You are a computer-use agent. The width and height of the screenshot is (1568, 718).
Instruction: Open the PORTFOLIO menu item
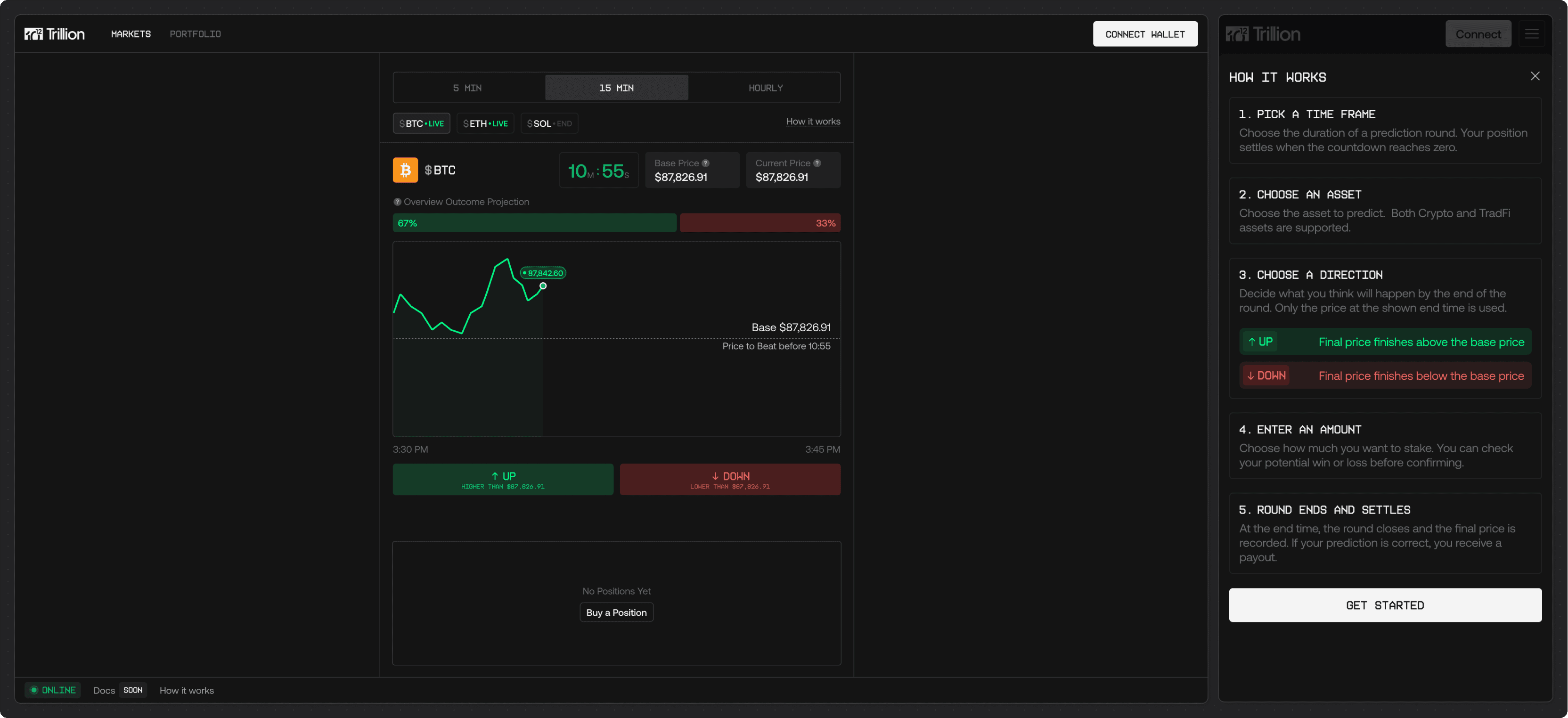(x=196, y=34)
